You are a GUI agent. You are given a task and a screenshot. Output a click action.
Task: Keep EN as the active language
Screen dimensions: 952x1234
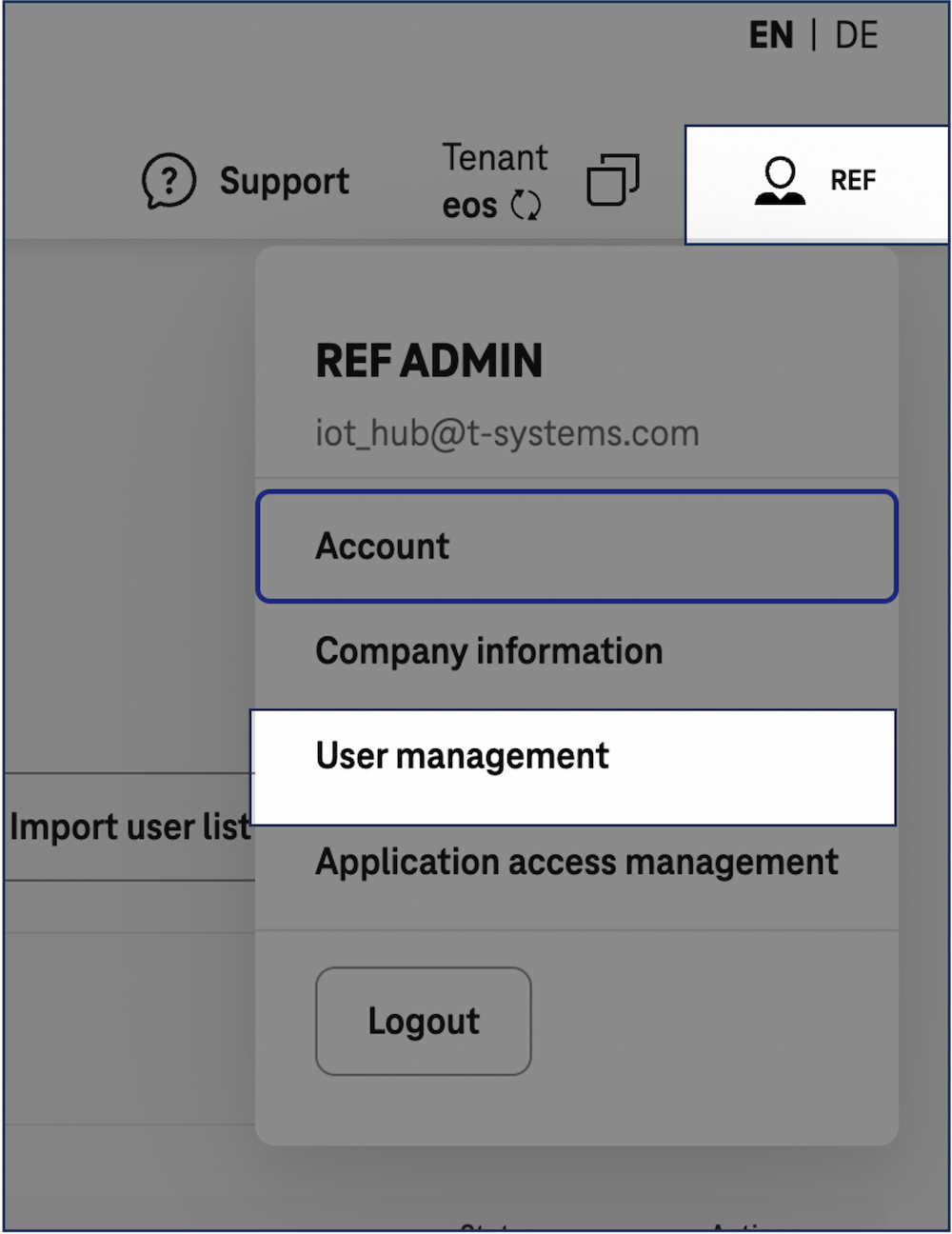(773, 34)
